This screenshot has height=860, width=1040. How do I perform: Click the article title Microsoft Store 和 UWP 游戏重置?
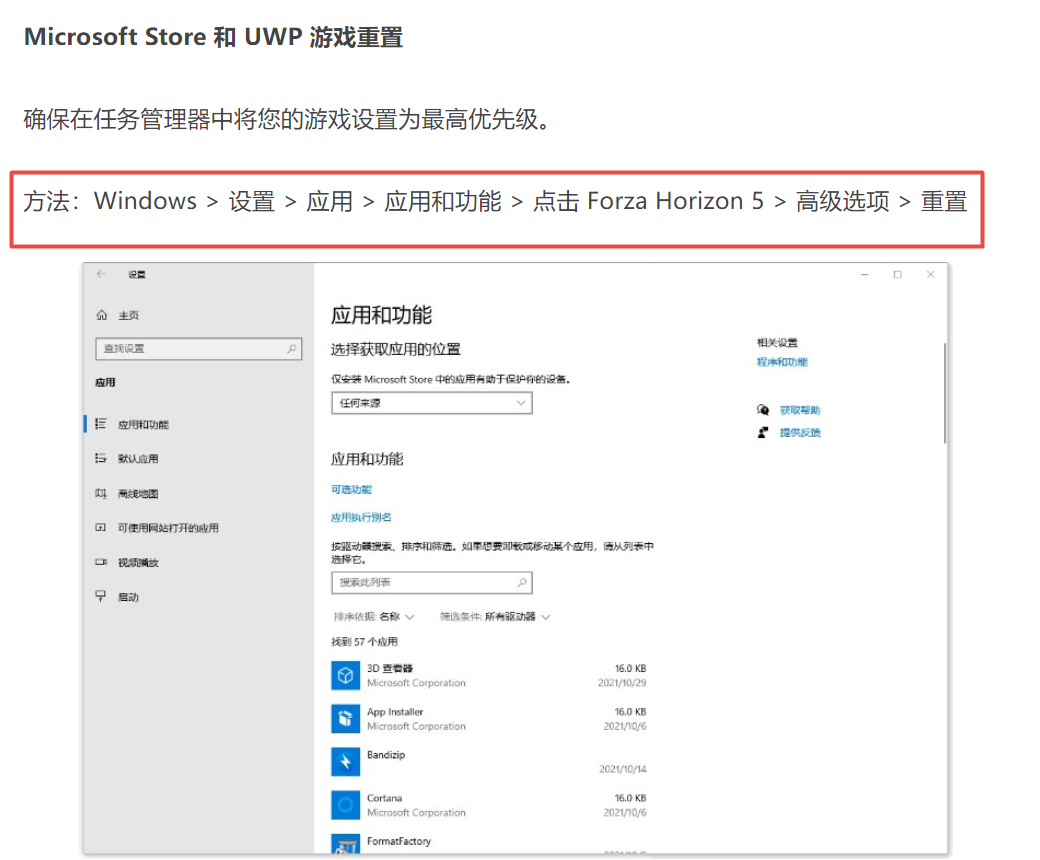coord(214,37)
